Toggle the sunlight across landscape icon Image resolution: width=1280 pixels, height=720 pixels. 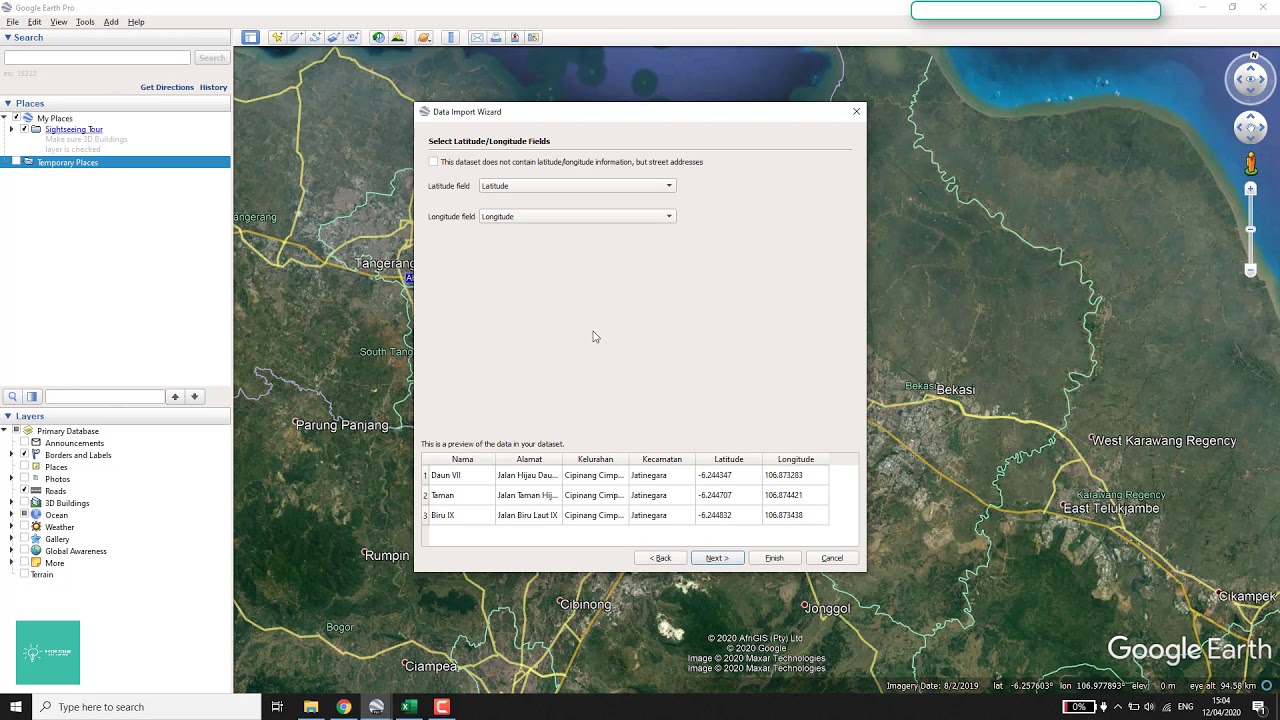[x=398, y=38]
